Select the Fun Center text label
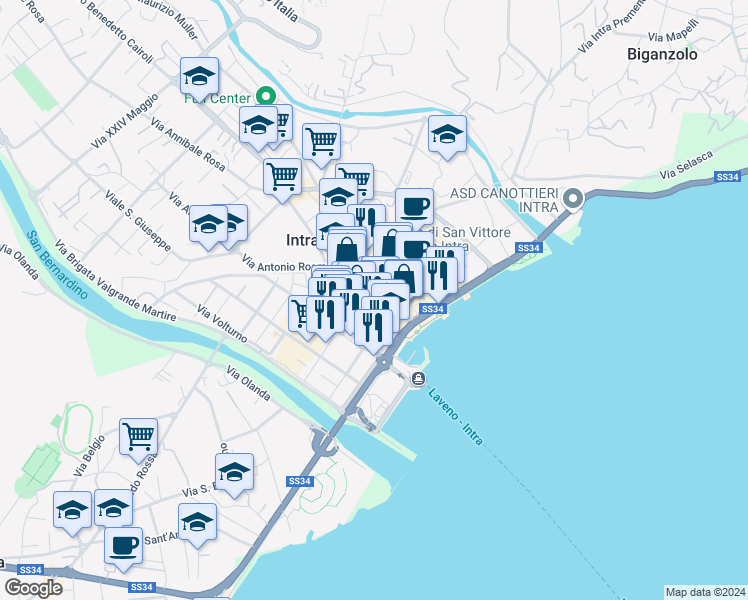This screenshot has width=748, height=600. click(218, 98)
